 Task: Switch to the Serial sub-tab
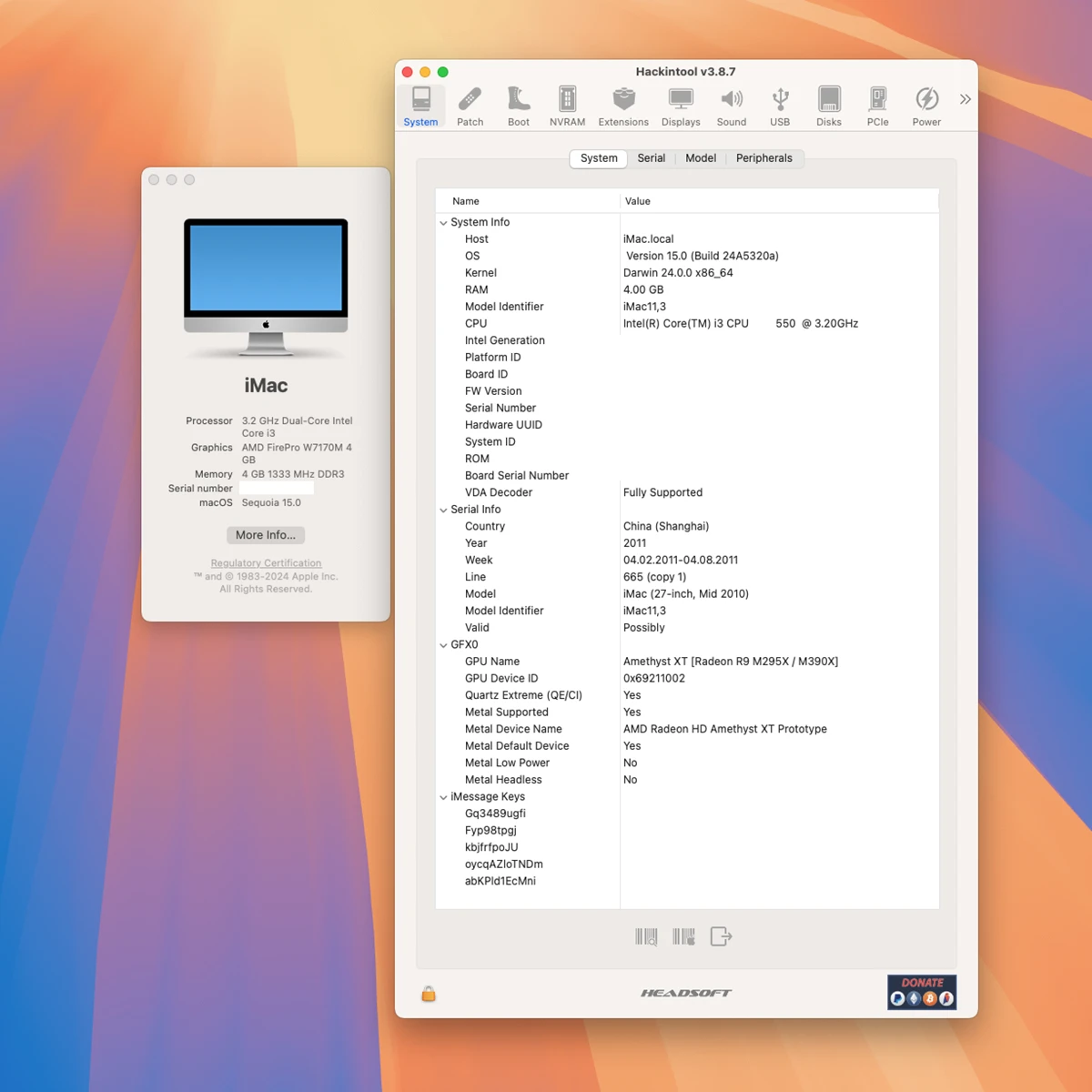click(652, 158)
